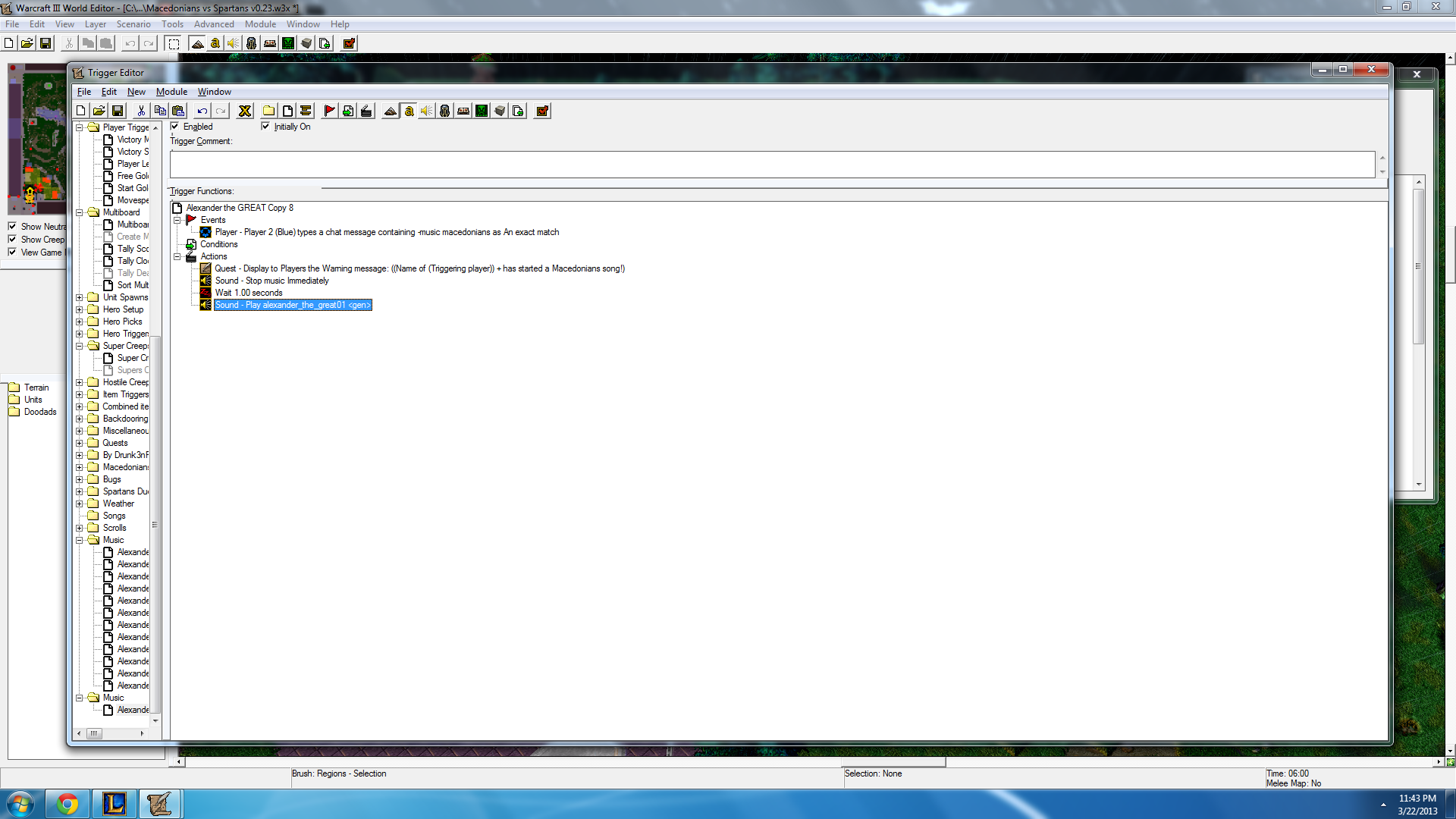Paste in Trigger Editor toolbar
Screen dimensions: 1456x819
click(x=178, y=111)
